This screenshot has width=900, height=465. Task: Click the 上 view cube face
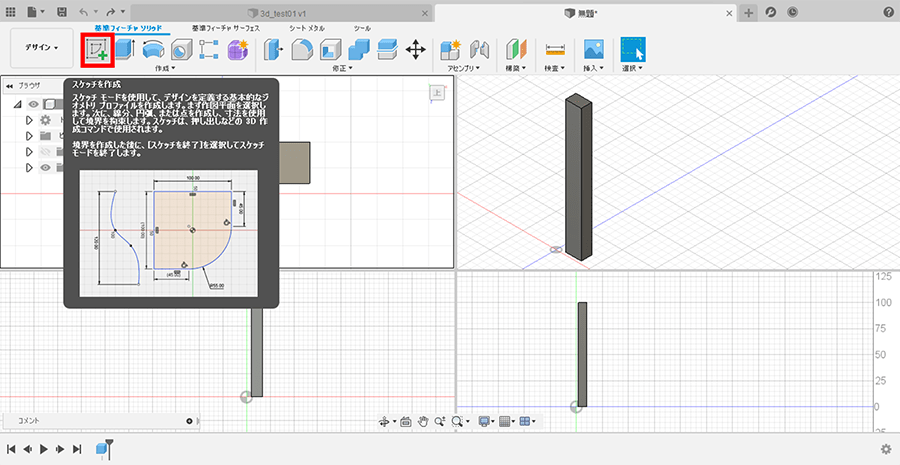[x=437, y=93]
